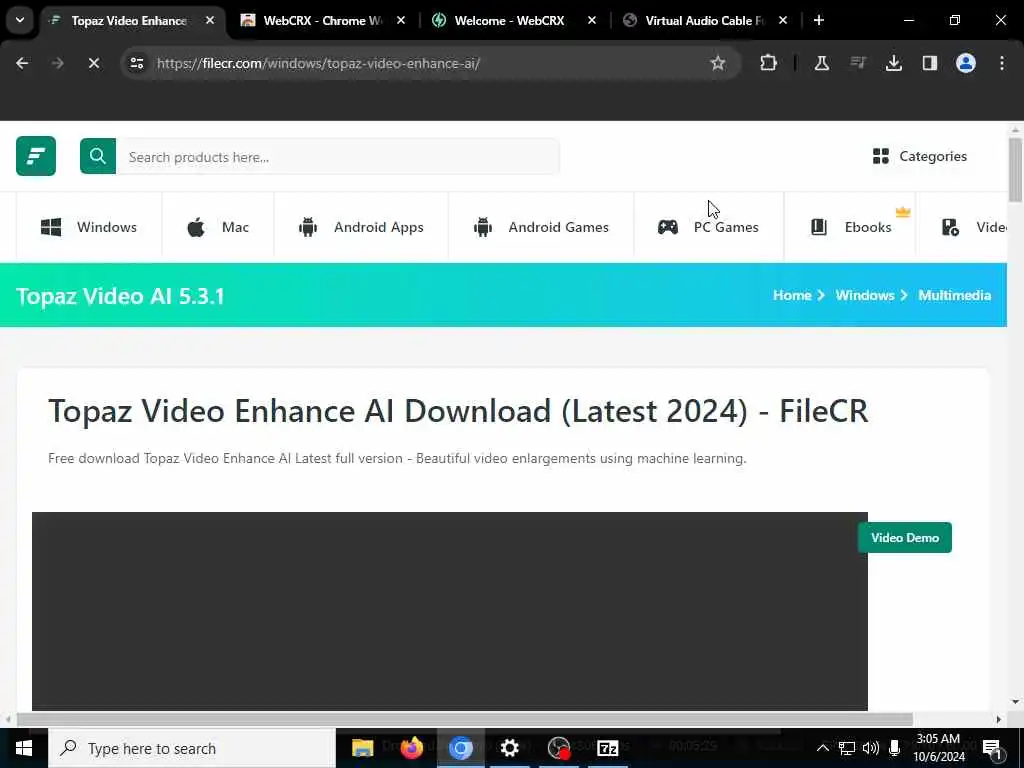The image size is (1024, 768).
Task: Close the Welcome - WebCRX tab
Action: pos(592,20)
